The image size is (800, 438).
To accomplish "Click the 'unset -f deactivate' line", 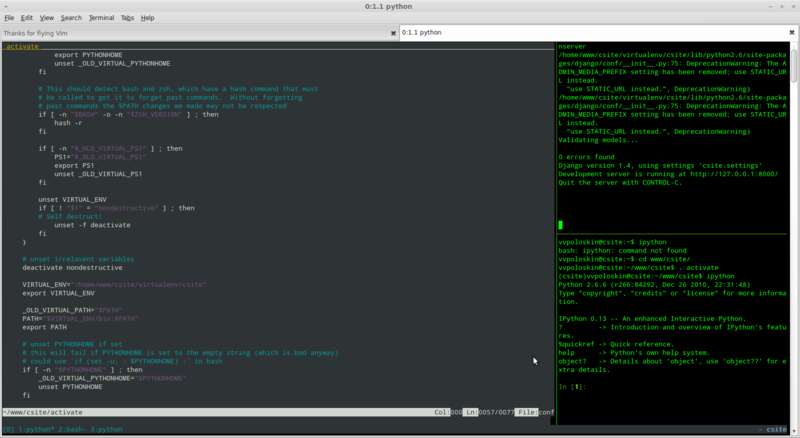I will 92,225.
